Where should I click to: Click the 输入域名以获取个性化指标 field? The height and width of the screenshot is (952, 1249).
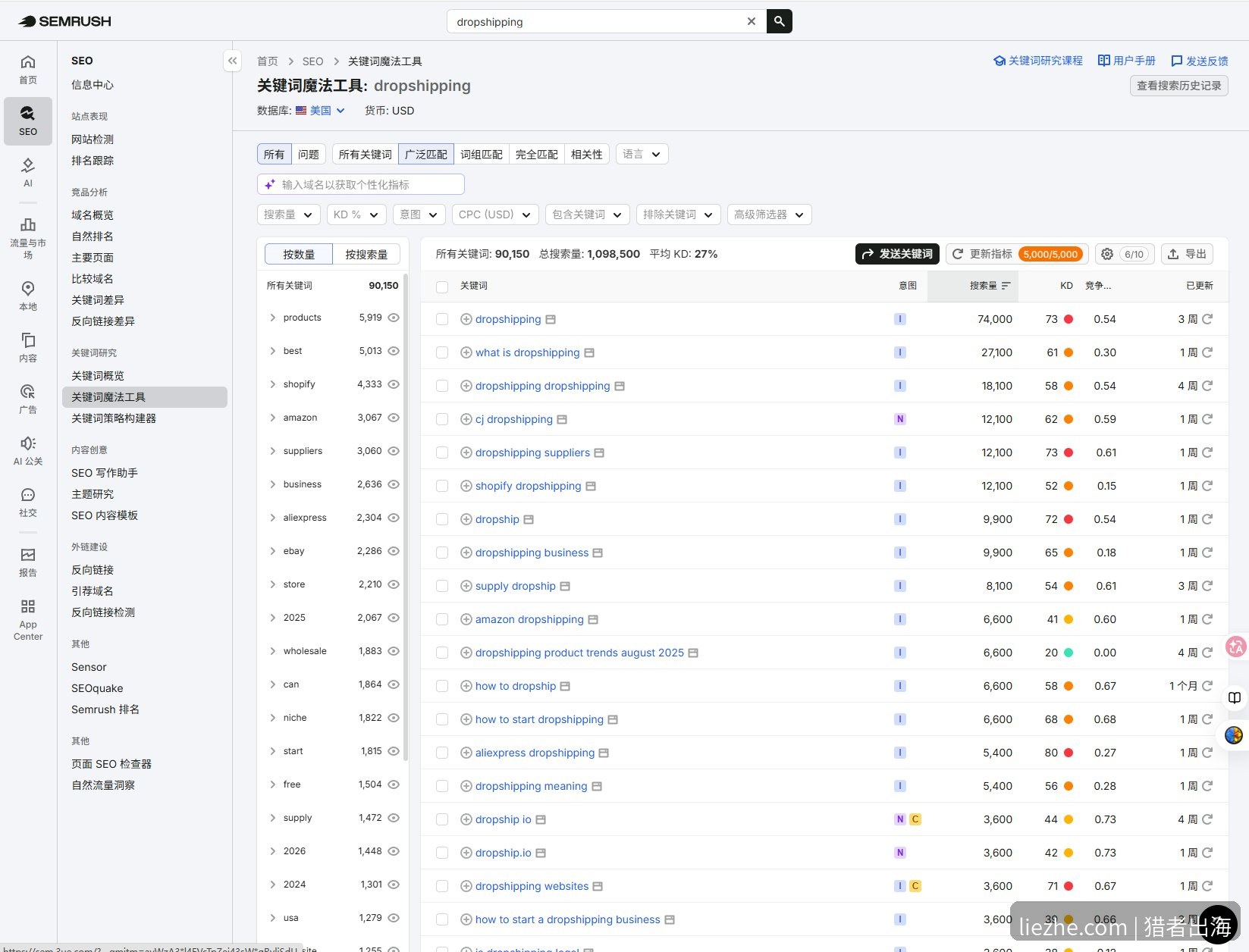click(x=361, y=184)
